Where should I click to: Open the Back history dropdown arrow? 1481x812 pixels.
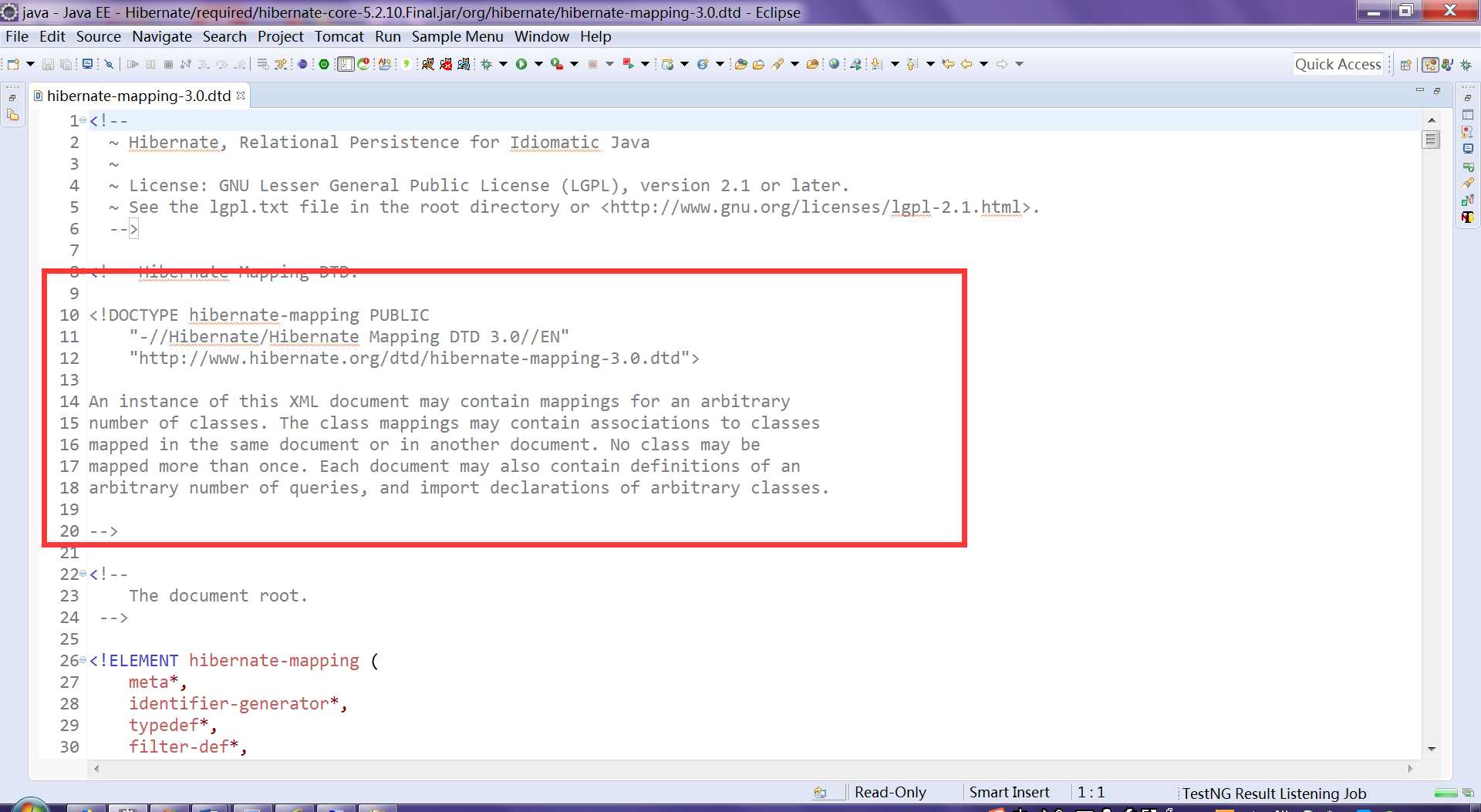pos(983,64)
